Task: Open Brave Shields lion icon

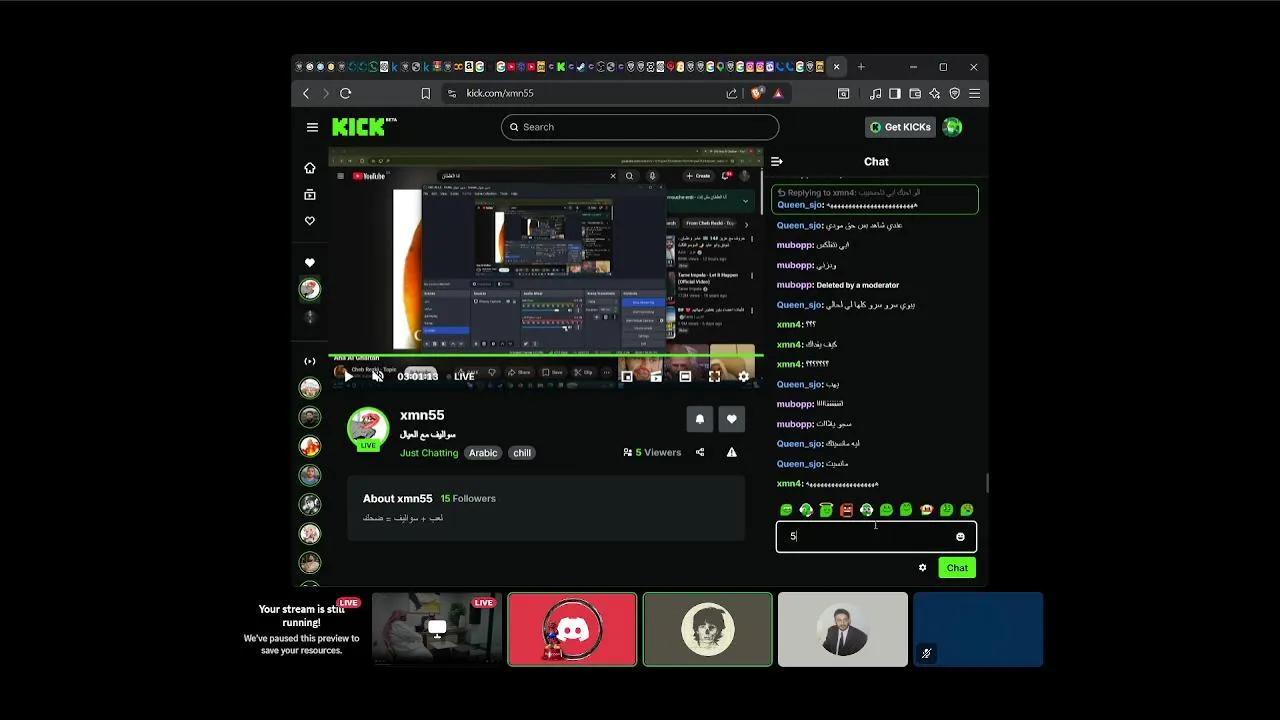Action: [757, 93]
